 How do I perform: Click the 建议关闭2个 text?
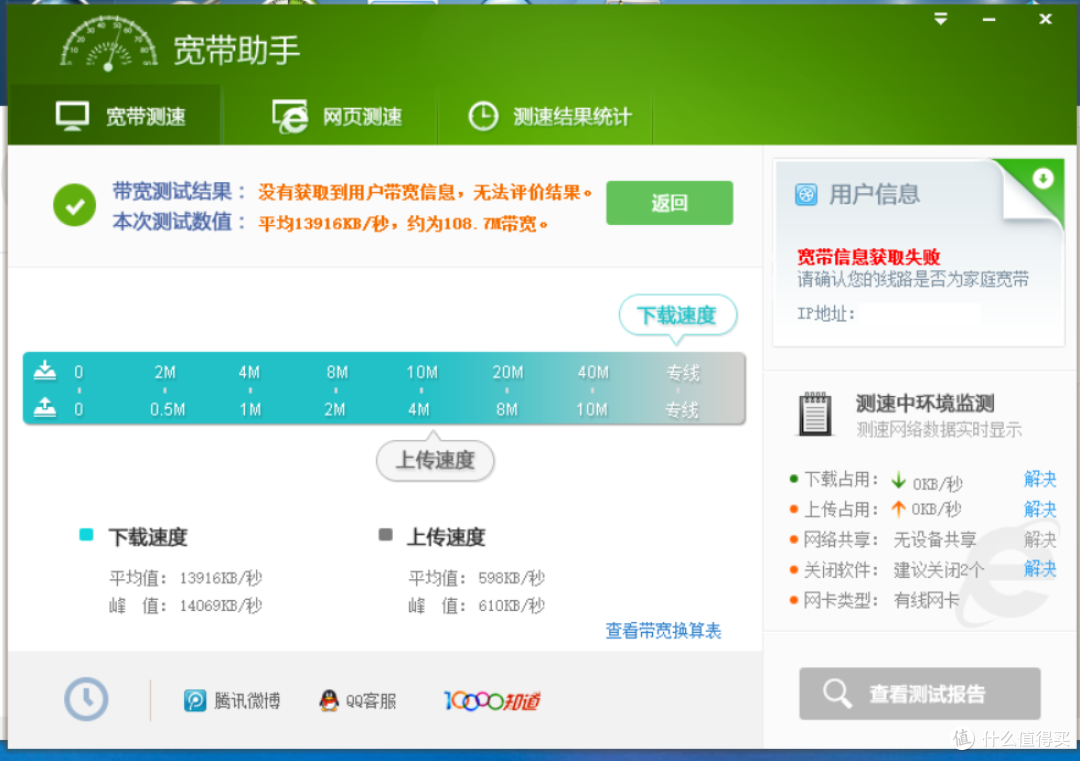[x=939, y=570]
